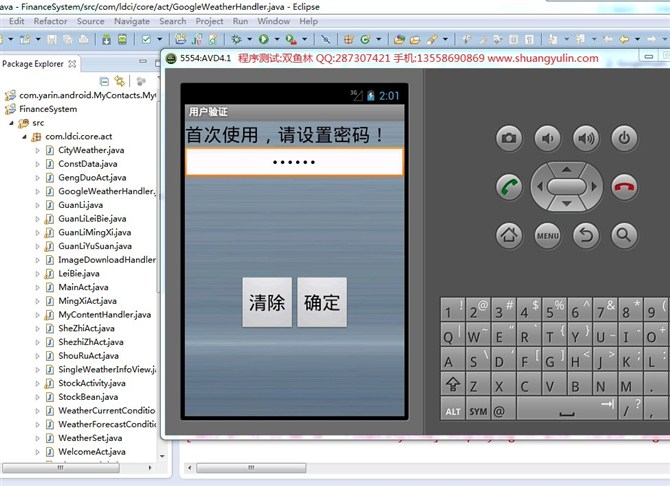Click the emulator camera button
The image size is (670, 486).
pyautogui.click(x=508, y=138)
